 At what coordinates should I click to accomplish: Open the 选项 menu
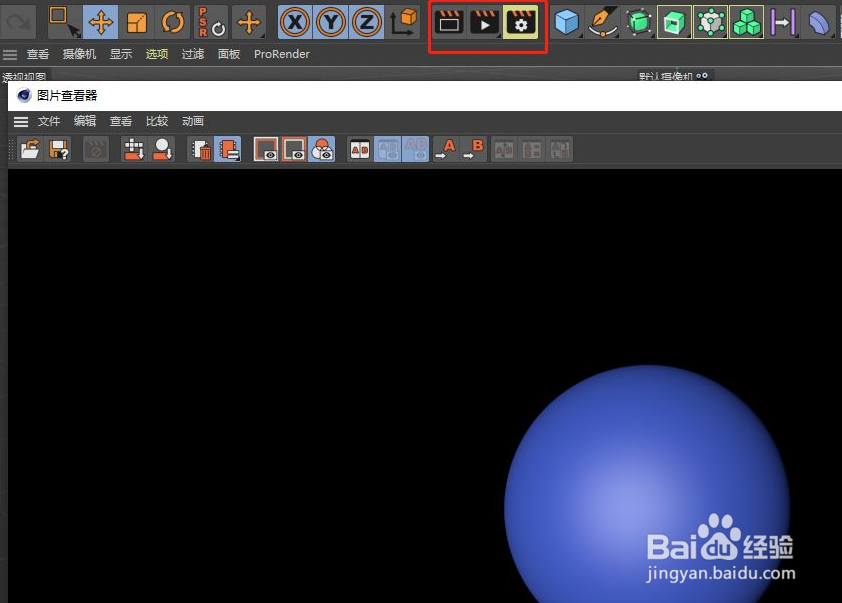click(157, 54)
